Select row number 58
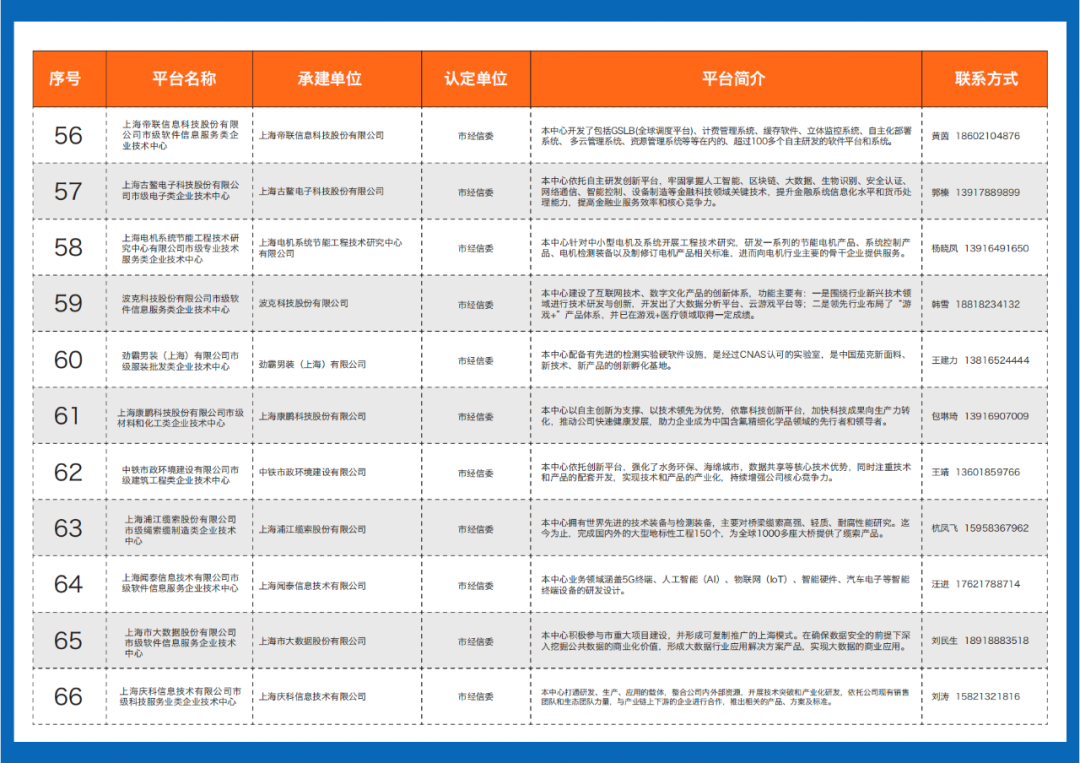This screenshot has width=1080, height=763. click(x=68, y=248)
